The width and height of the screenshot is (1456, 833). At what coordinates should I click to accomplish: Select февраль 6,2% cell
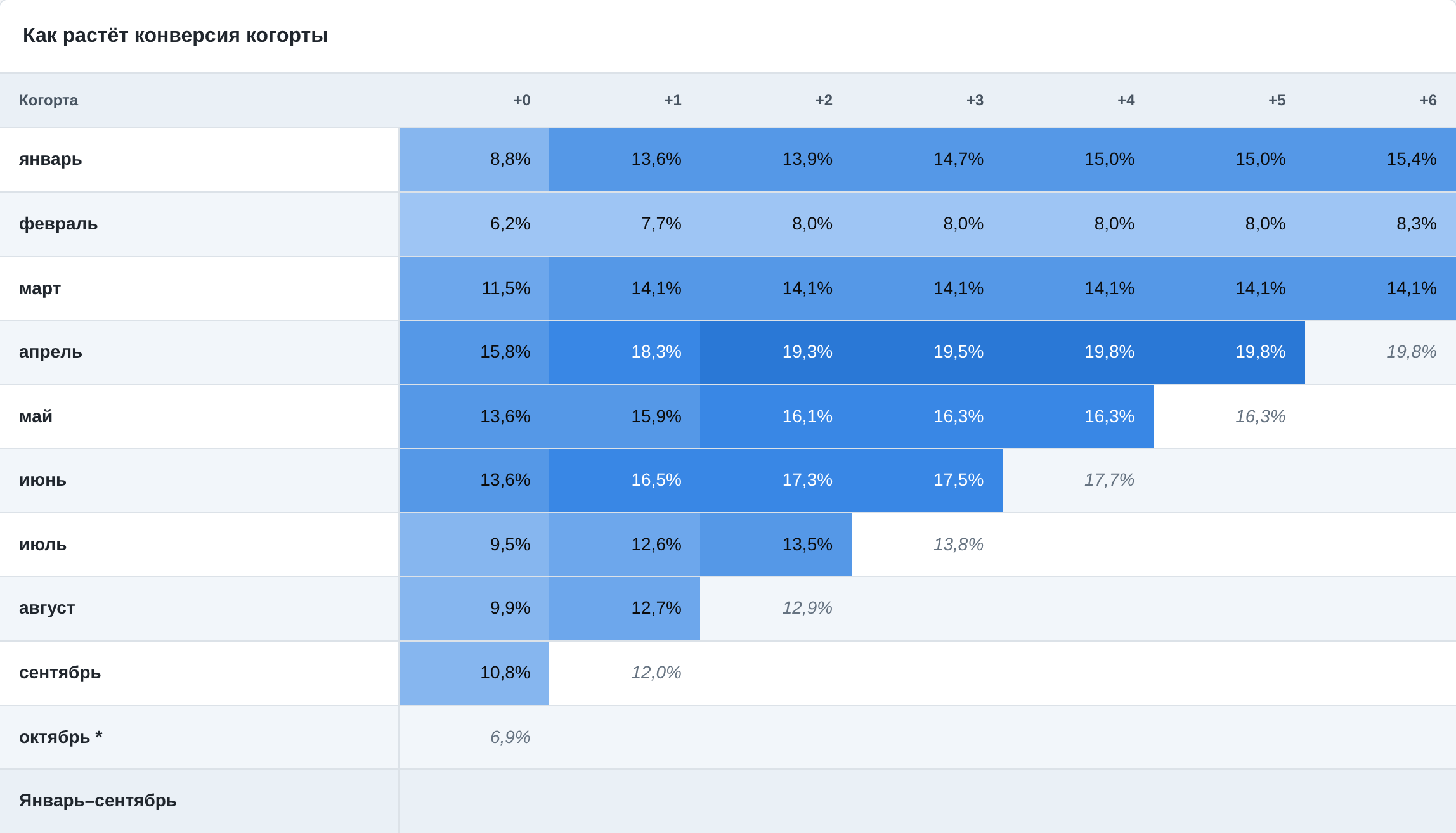[474, 224]
